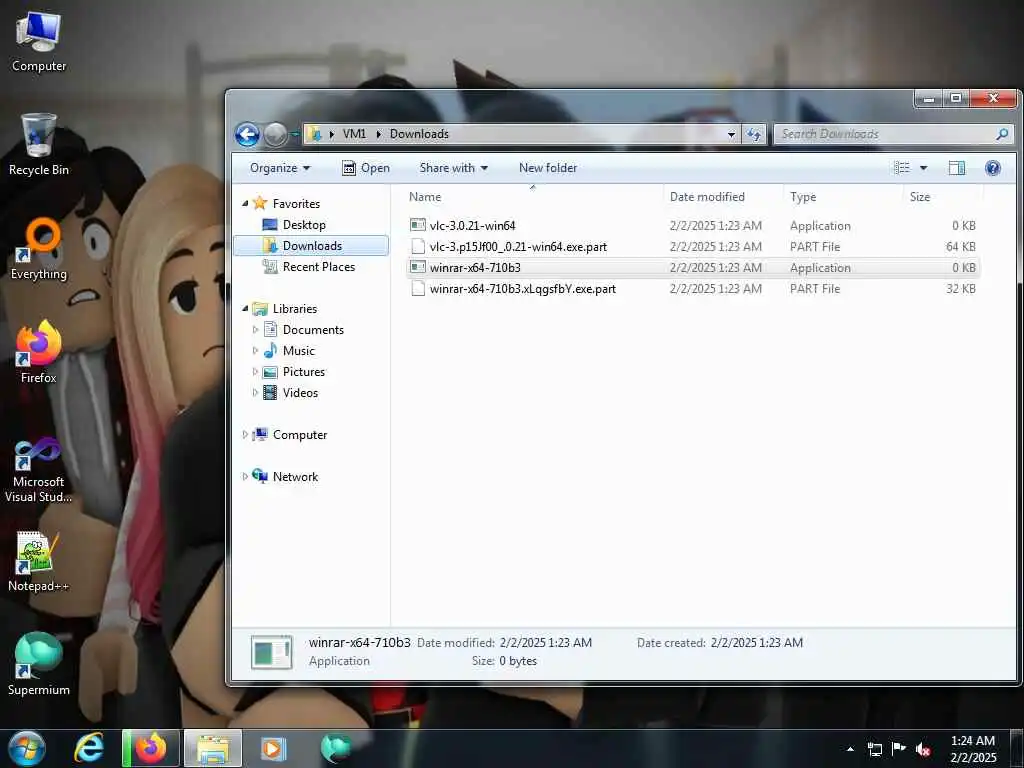Click the Open toolbar button

(x=366, y=168)
